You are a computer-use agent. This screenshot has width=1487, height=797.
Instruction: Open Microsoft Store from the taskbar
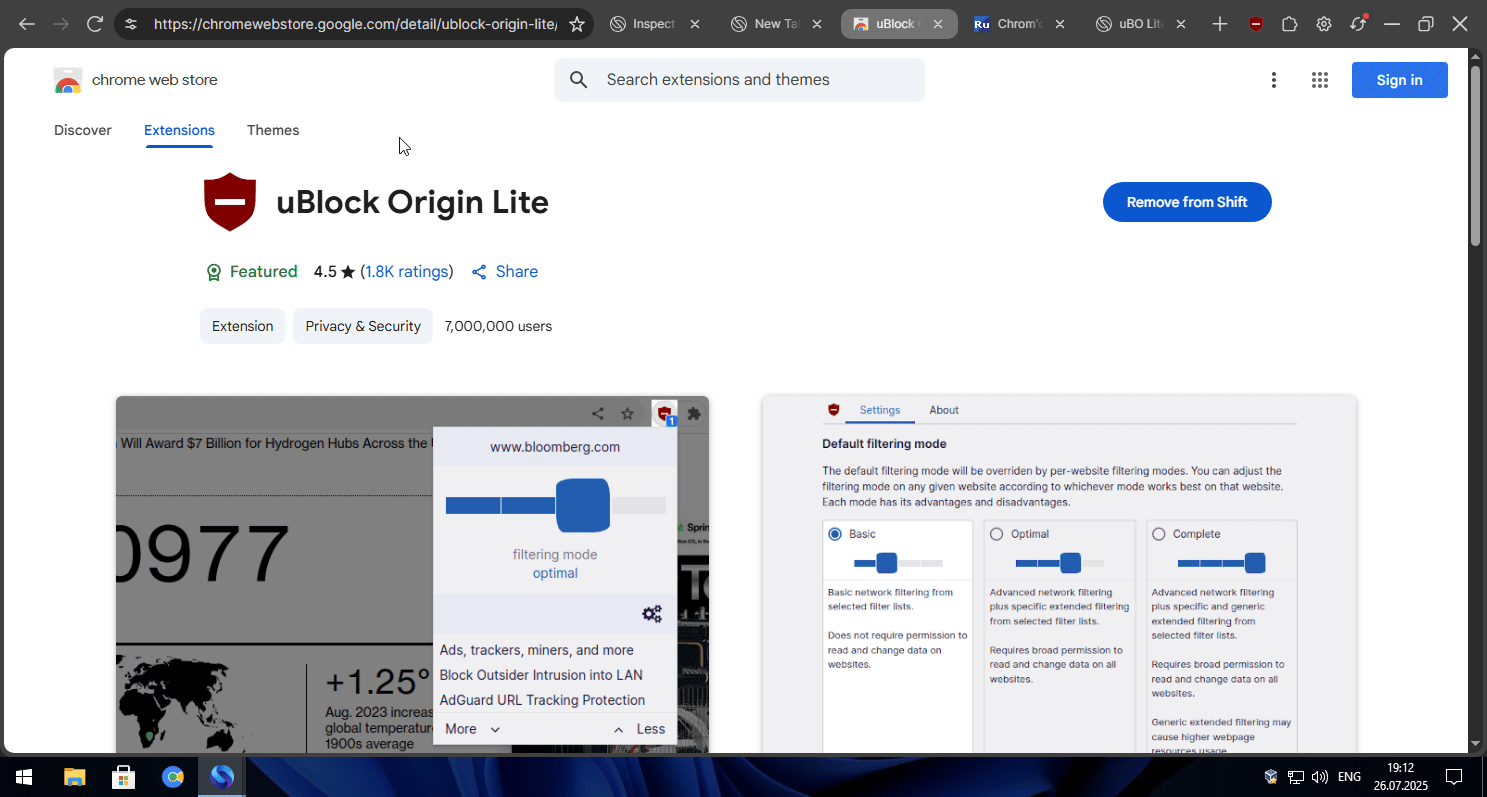pos(124,777)
